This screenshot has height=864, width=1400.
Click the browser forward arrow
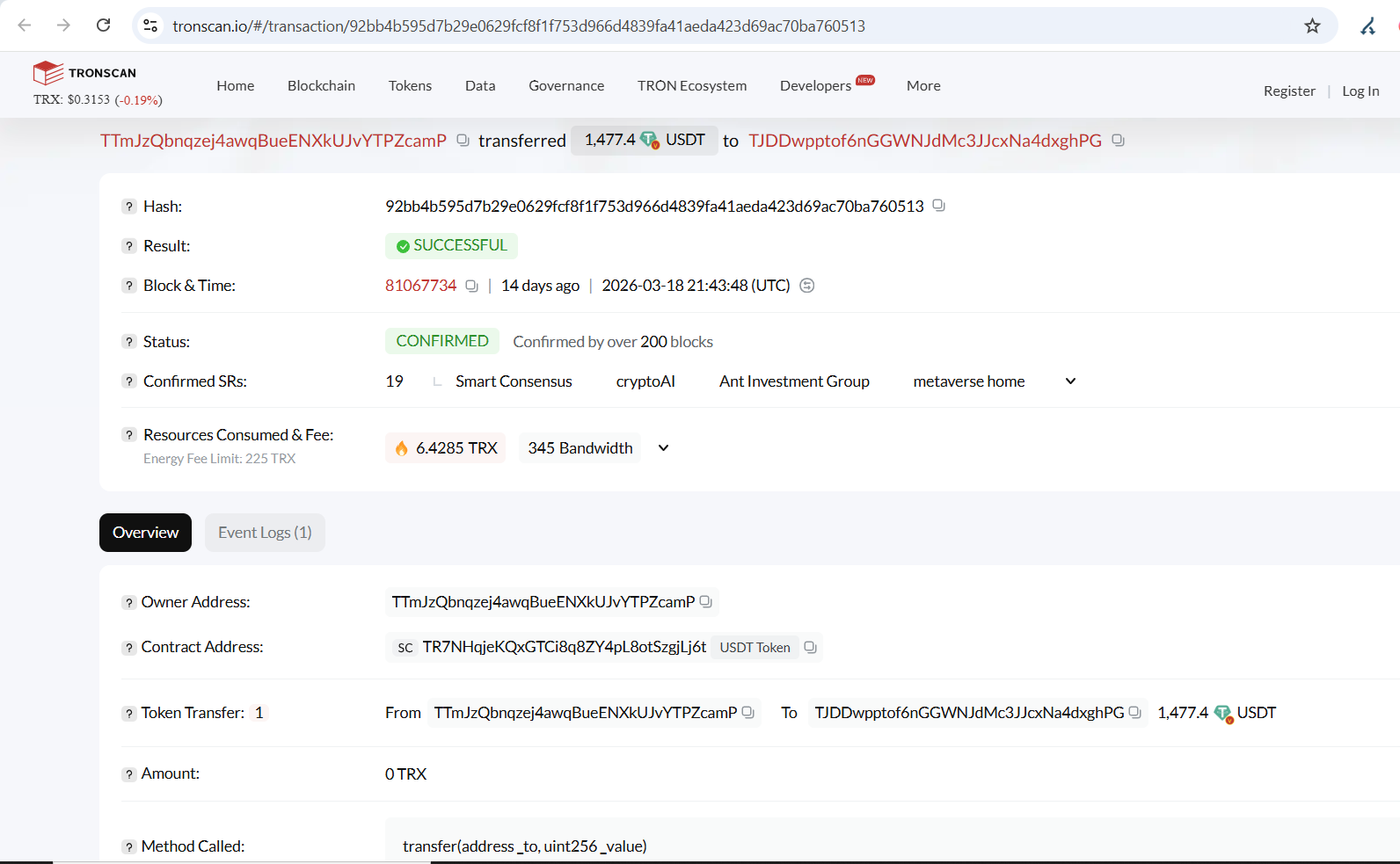pyautogui.click(x=63, y=25)
